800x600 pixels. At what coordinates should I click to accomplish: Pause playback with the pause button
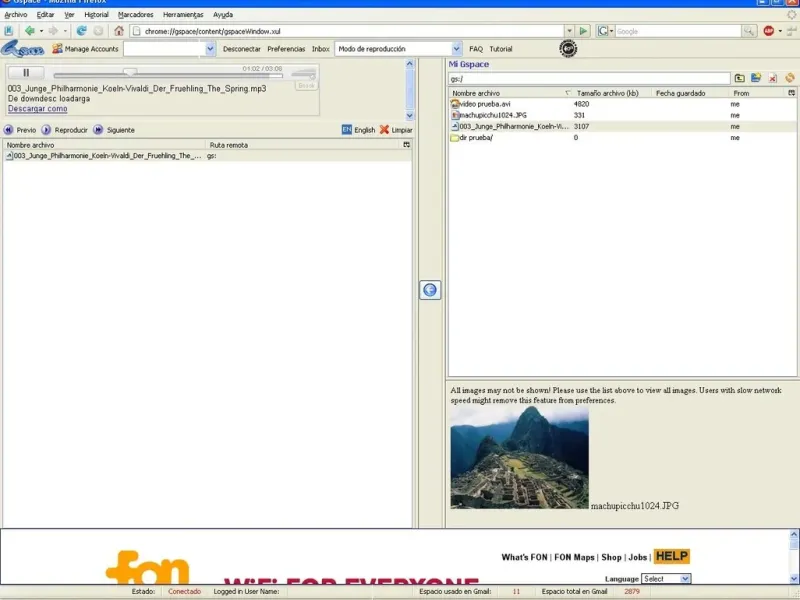click(26, 73)
